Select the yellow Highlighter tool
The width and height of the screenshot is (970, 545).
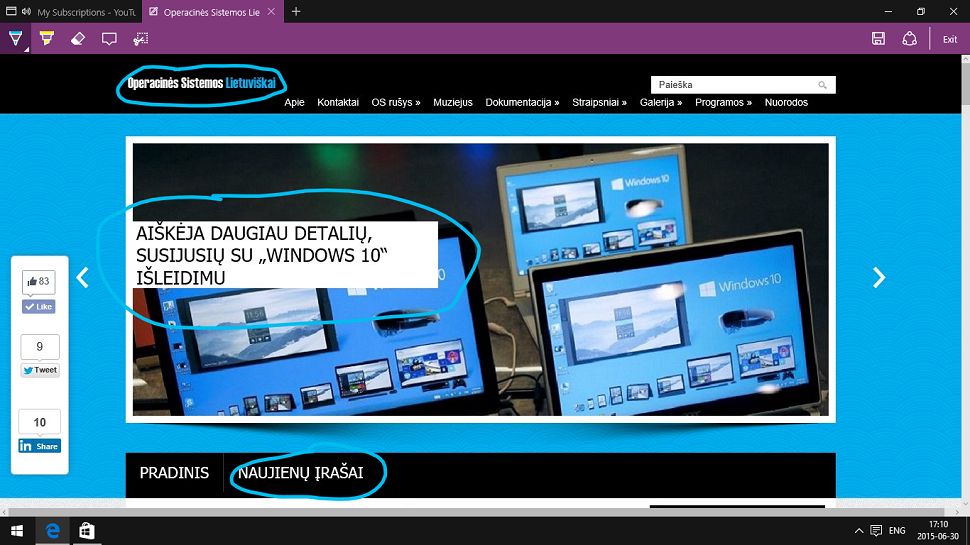pos(46,39)
